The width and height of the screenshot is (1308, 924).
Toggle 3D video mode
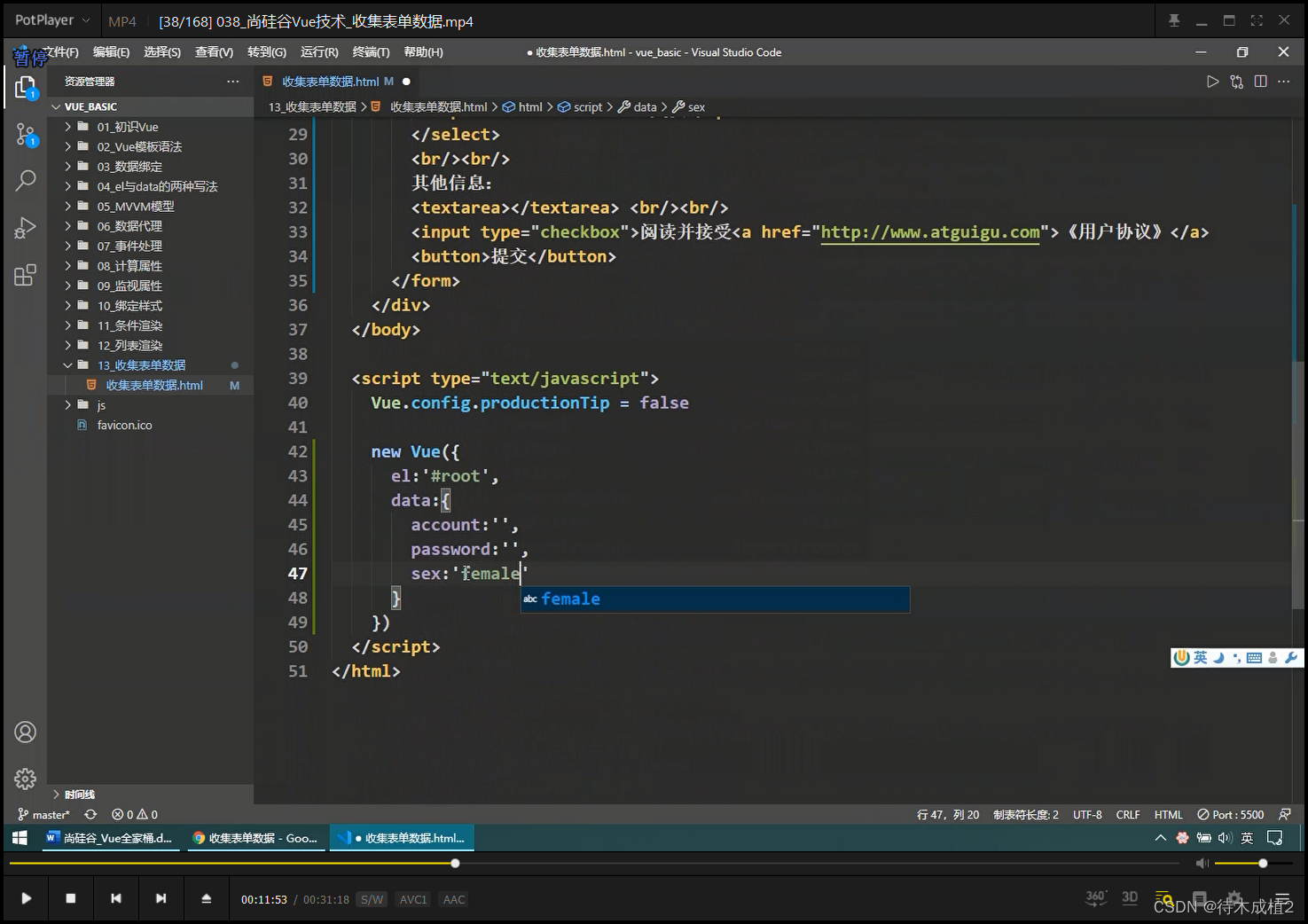1130,897
